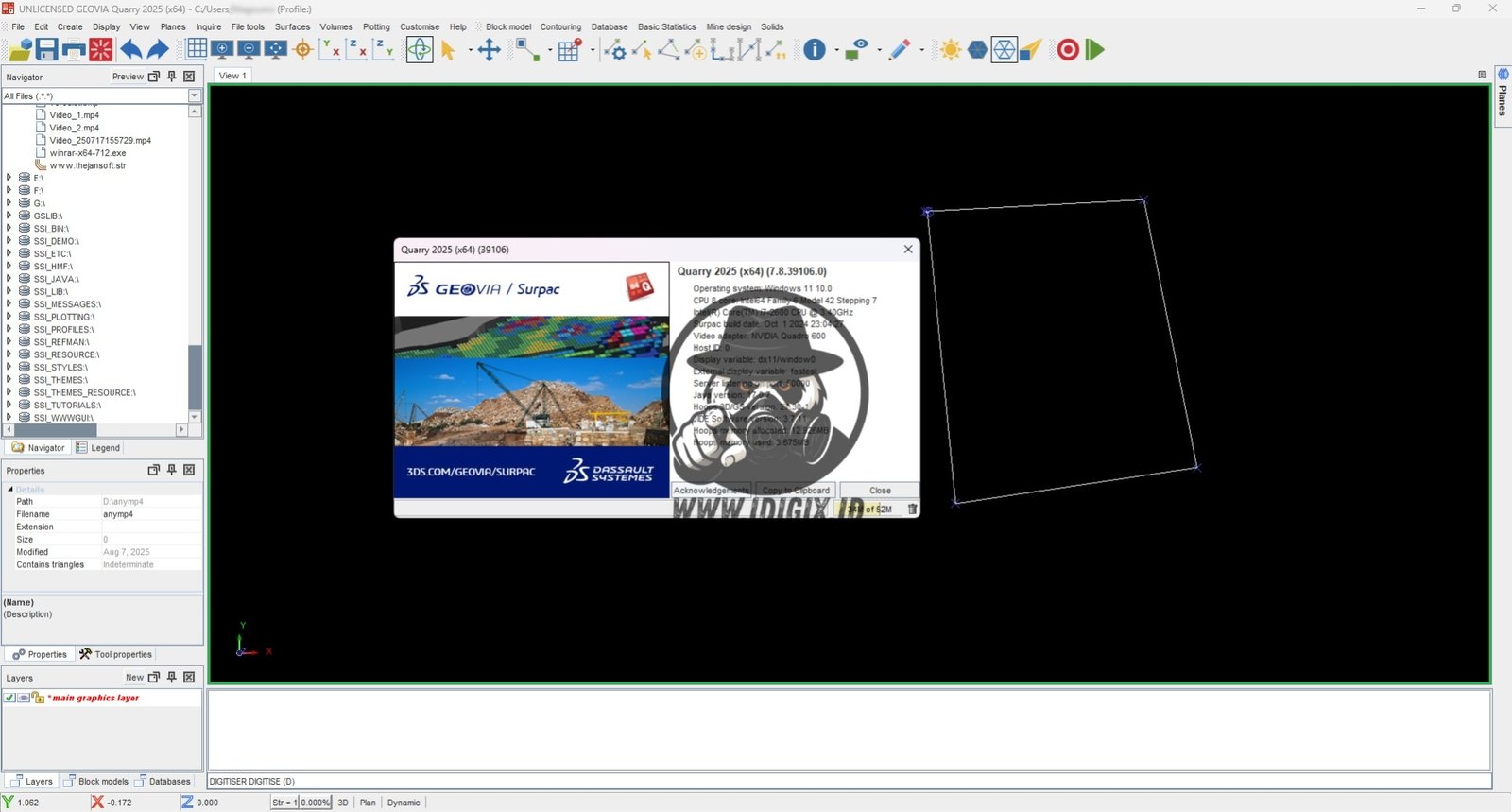Click the Navigator vertical scrollbar thumb

pos(195,377)
